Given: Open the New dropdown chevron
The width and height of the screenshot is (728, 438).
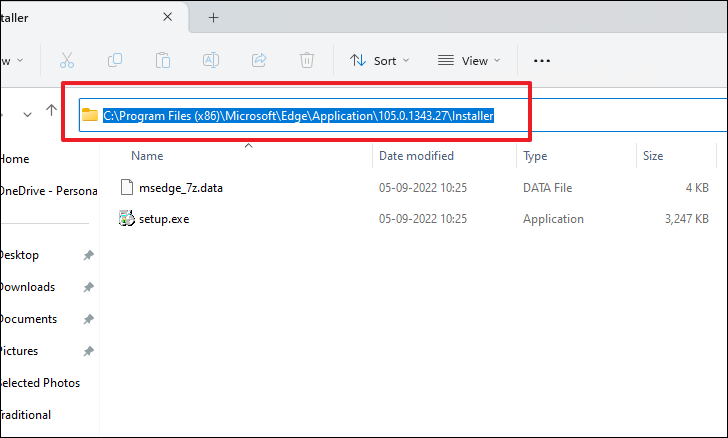Looking at the screenshot, I should pyautogui.click(x=20, y=60).
